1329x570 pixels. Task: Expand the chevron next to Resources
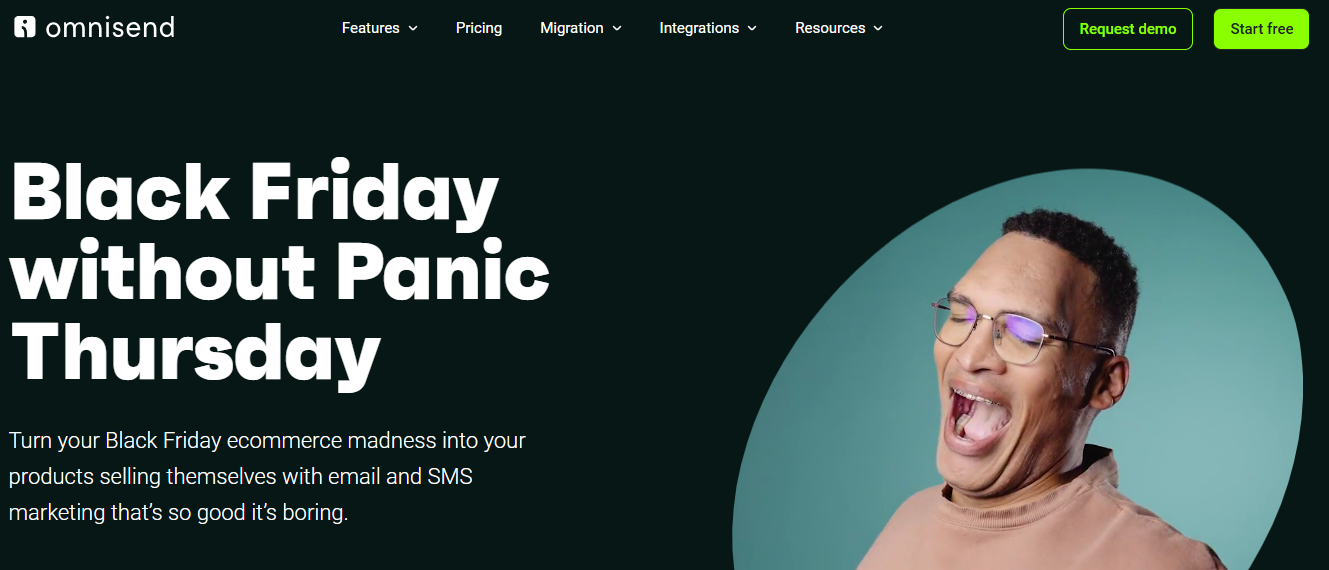click(878, 29)
